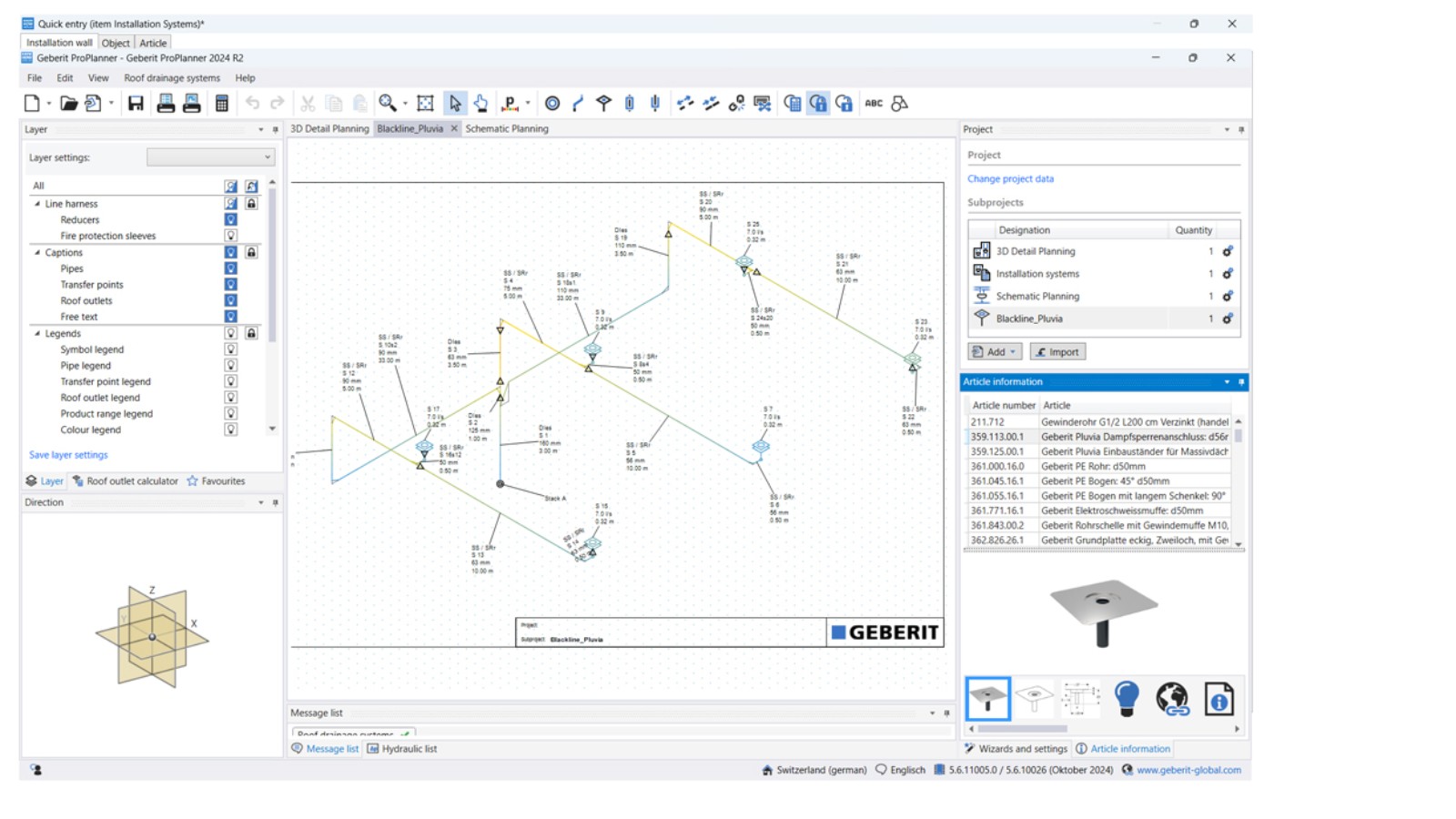Click the Change project data link

click(1010, 178)
